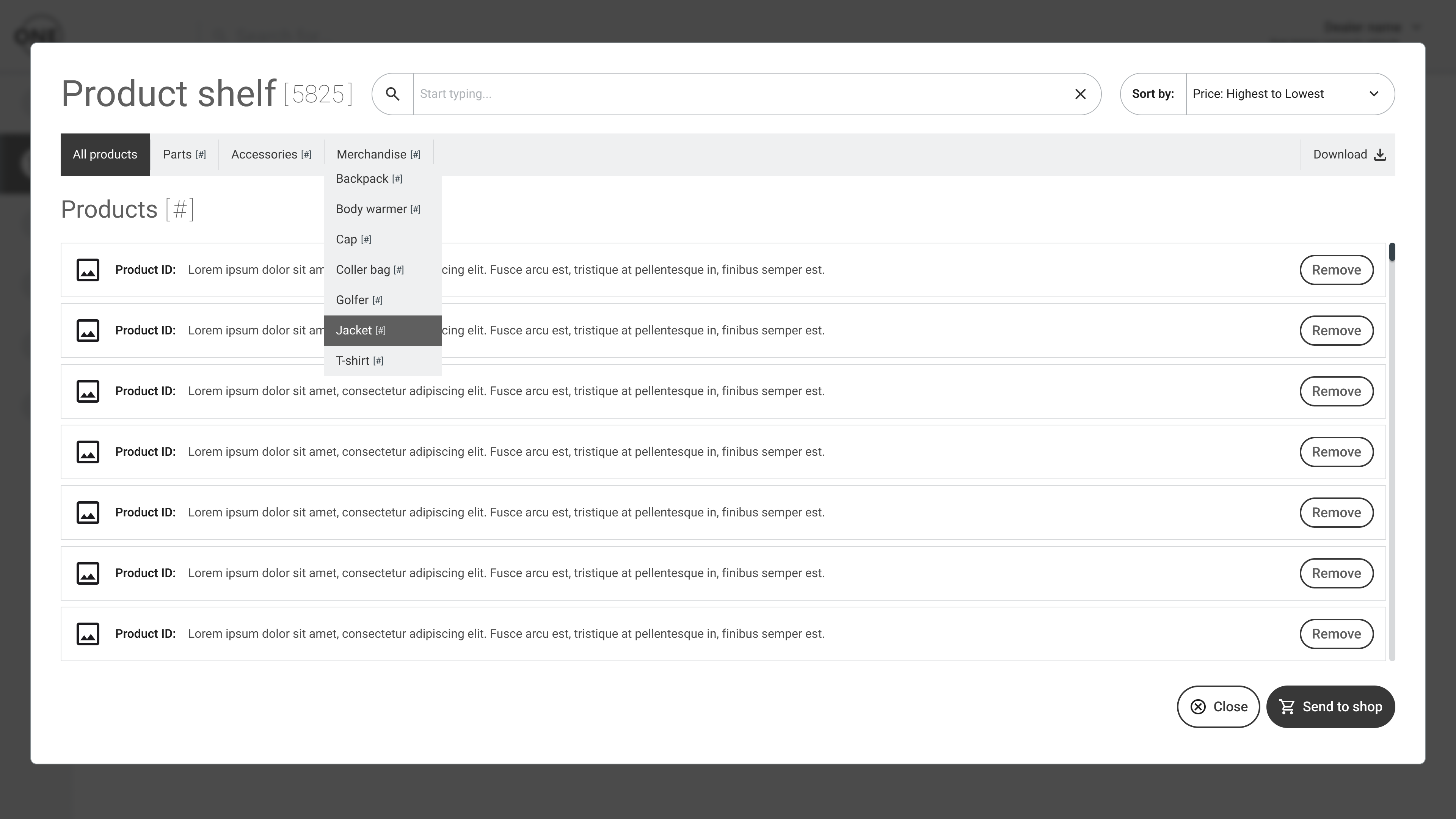The height and width of the screenshot is (819, 1456).
Task: Open the Accessories category tab
Action: [271, 154]
